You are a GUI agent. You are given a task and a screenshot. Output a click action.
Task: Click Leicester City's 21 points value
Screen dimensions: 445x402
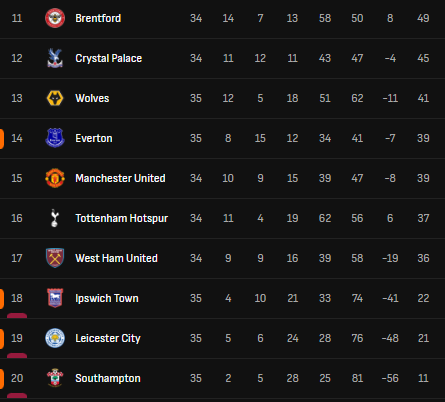423,338
